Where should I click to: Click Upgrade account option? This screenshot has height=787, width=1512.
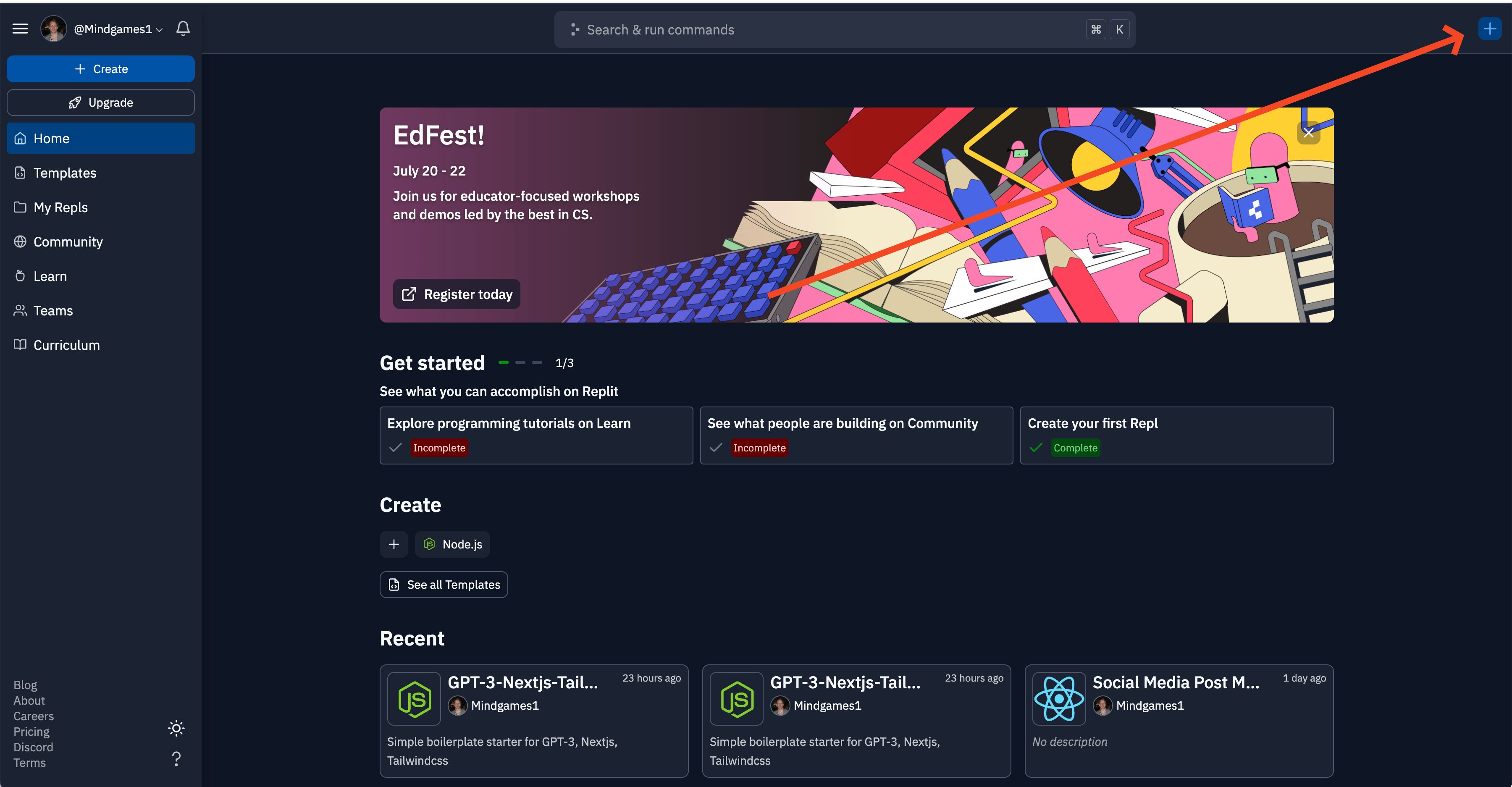pos(99,102)
